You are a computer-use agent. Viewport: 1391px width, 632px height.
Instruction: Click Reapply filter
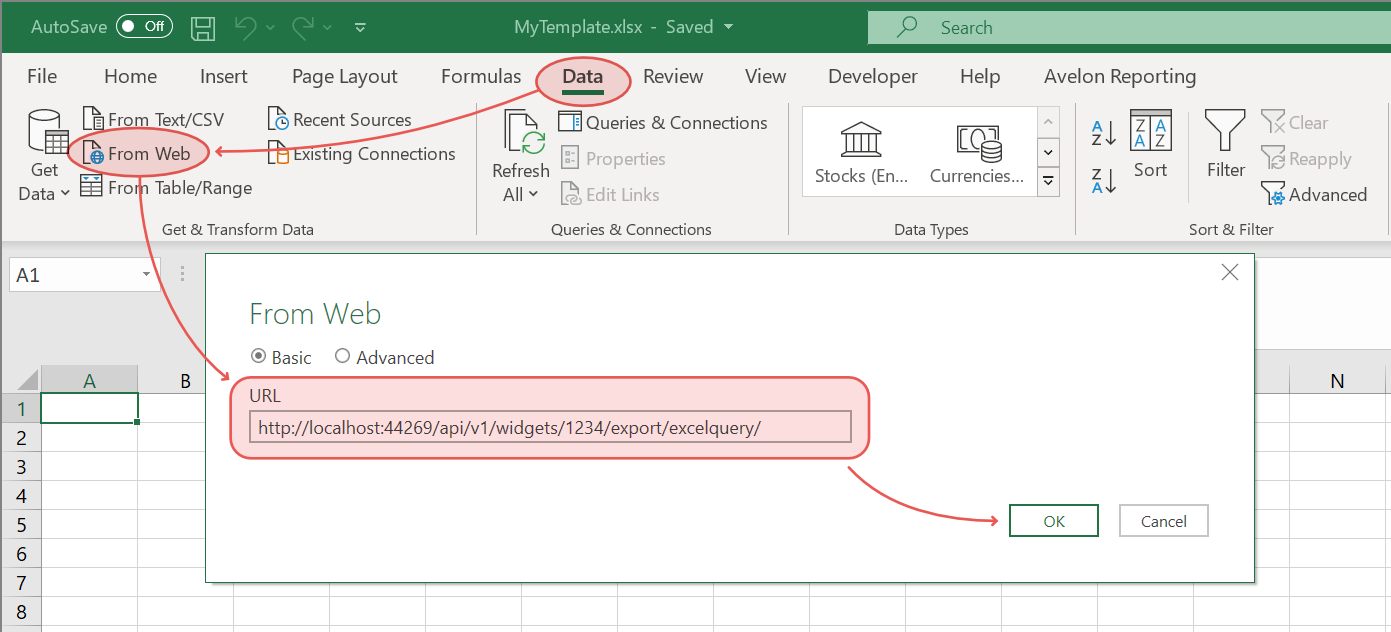1306,159
